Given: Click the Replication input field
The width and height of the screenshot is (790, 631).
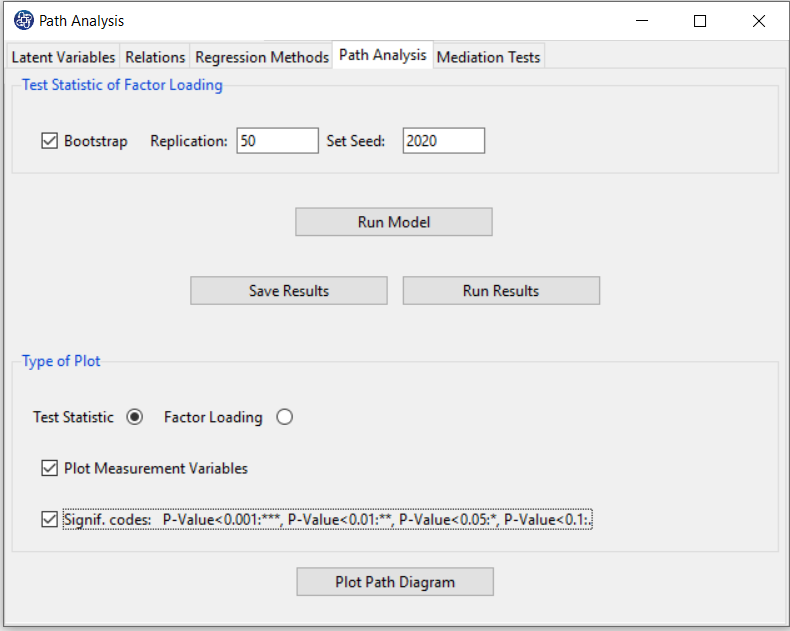Looking at the screenshot, I should pos(278,141).
